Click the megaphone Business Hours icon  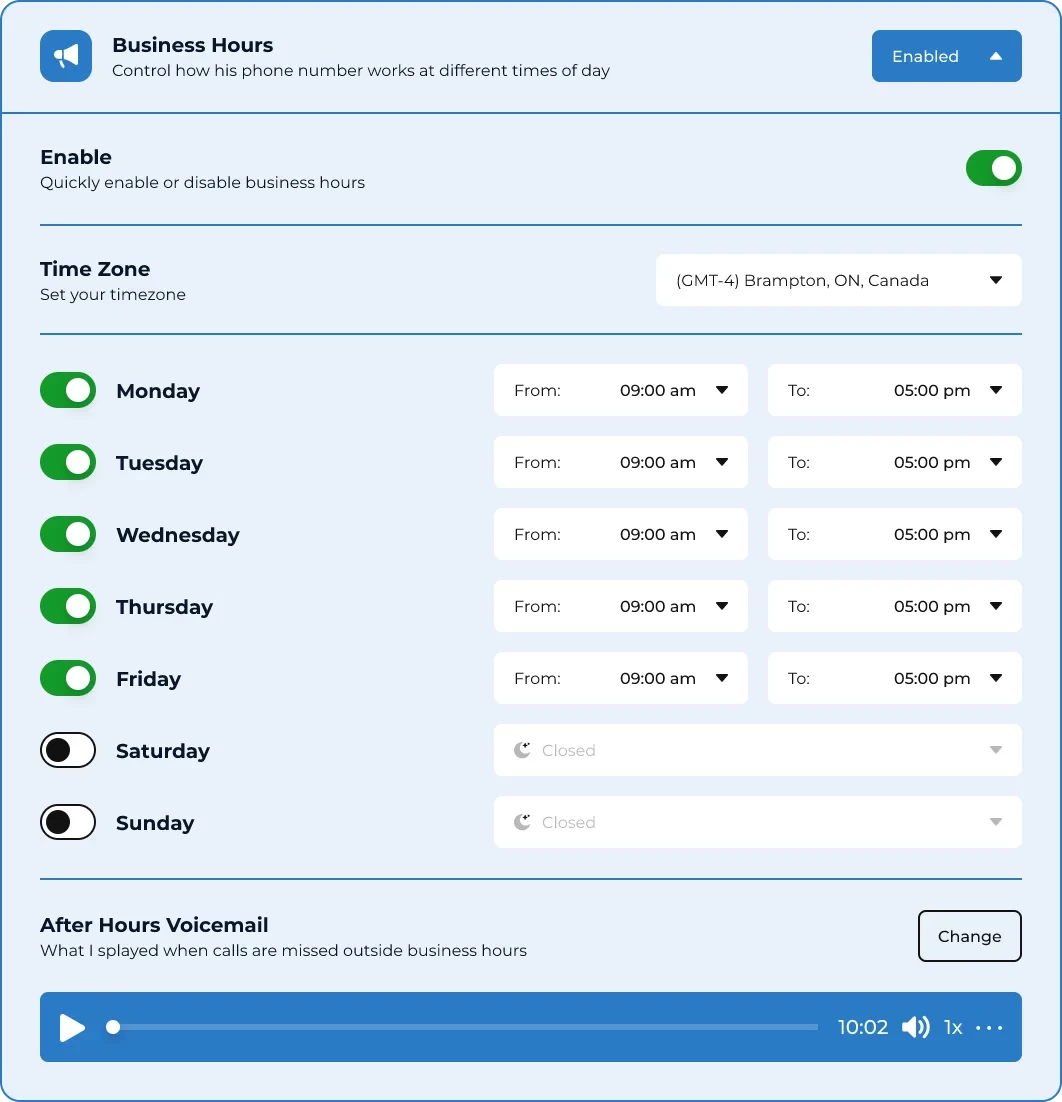pos(66,56)
